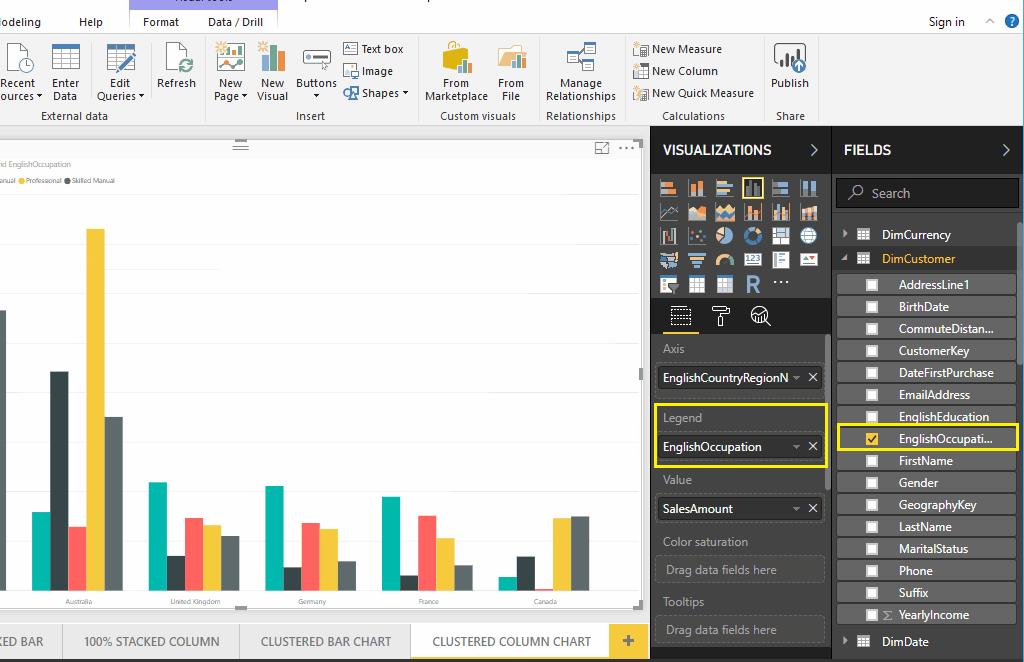Select the pie chart visualization
This screenshot has height=662, width=1024.
coord(724,236)
